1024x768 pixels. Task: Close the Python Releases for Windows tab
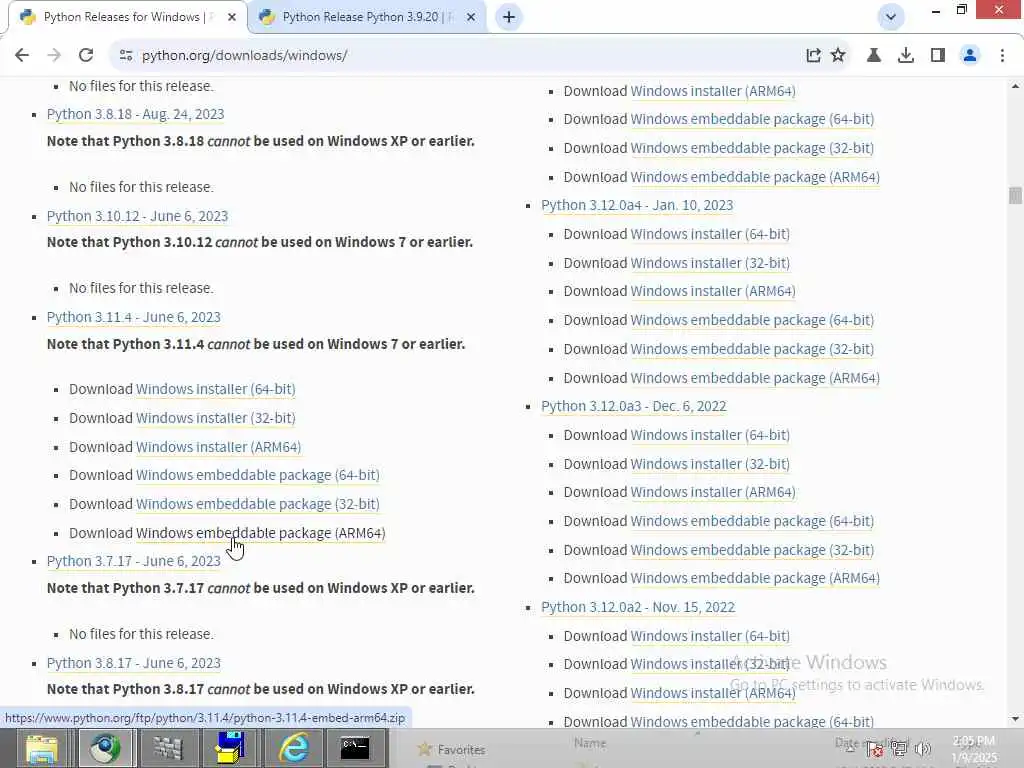tap(232, 17)
